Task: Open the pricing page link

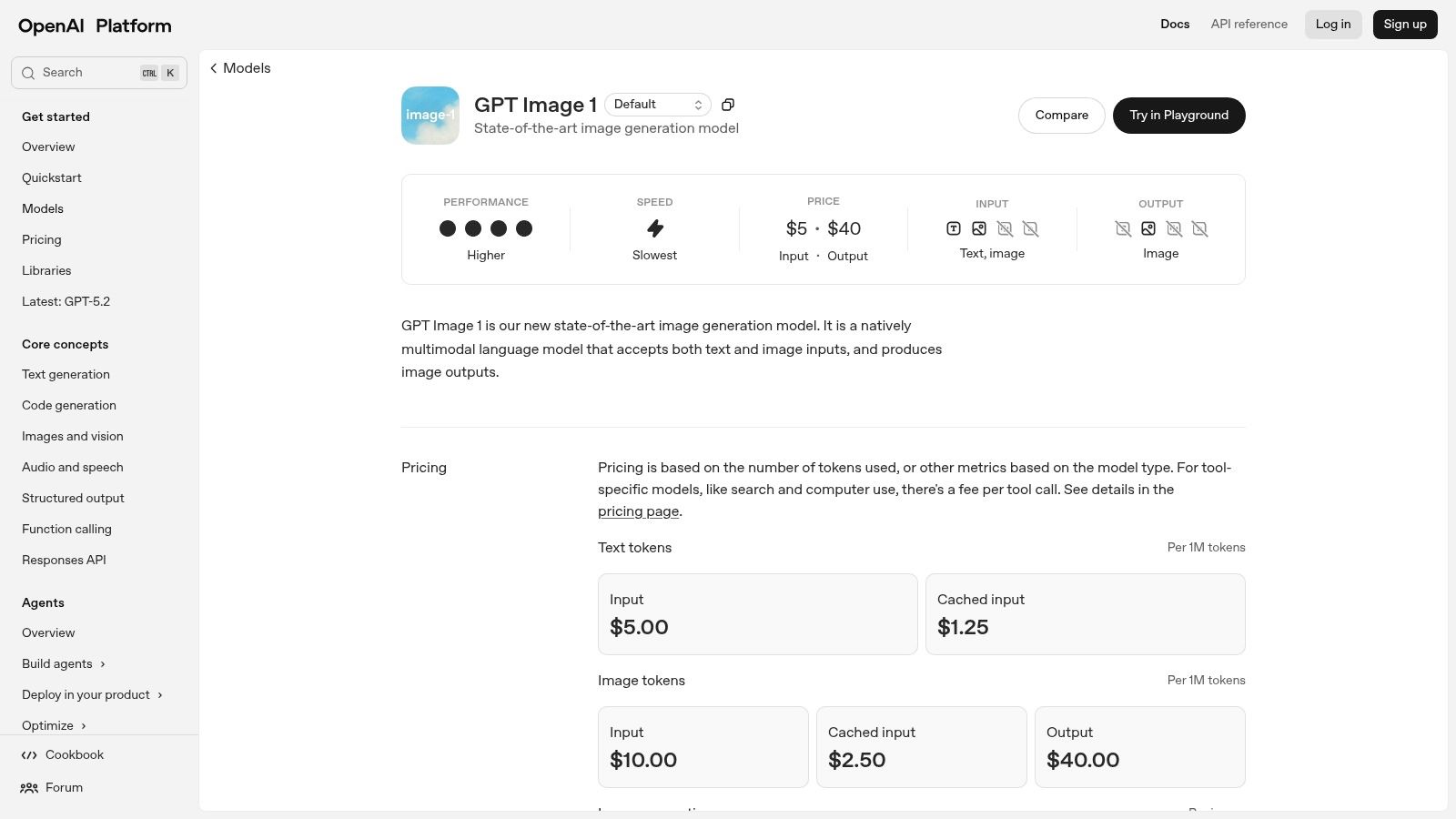Action: [638, 511]
